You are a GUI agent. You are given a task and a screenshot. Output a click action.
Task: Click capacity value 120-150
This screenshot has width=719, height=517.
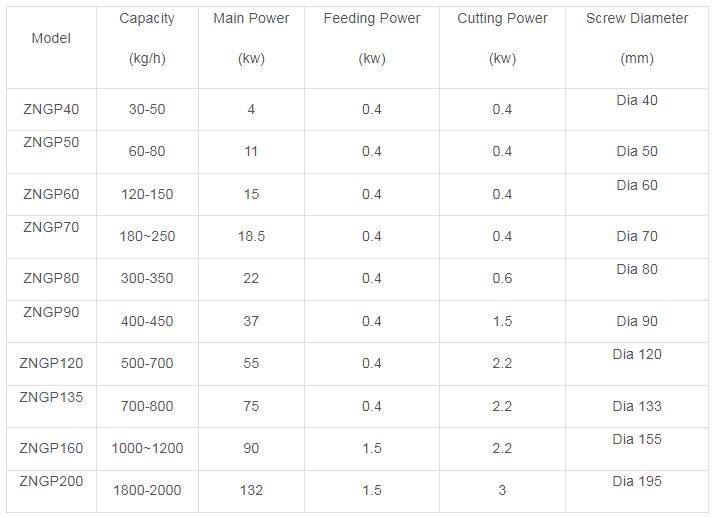[147, 194]
